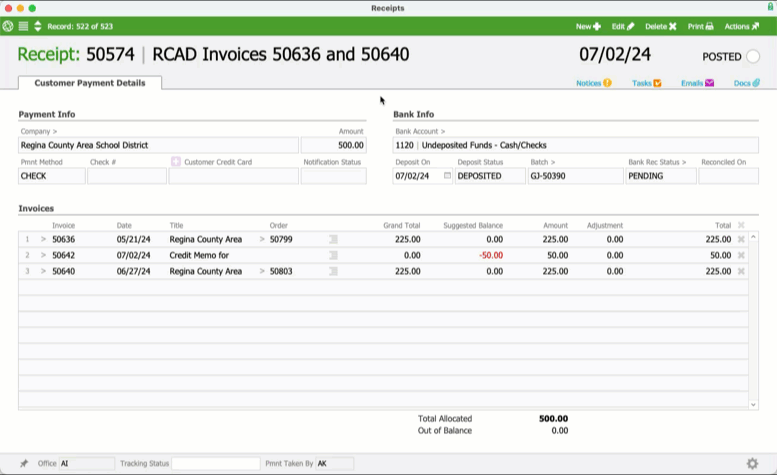
Task: Open the home globe icon in toolbar
Action: coord(8,26)
